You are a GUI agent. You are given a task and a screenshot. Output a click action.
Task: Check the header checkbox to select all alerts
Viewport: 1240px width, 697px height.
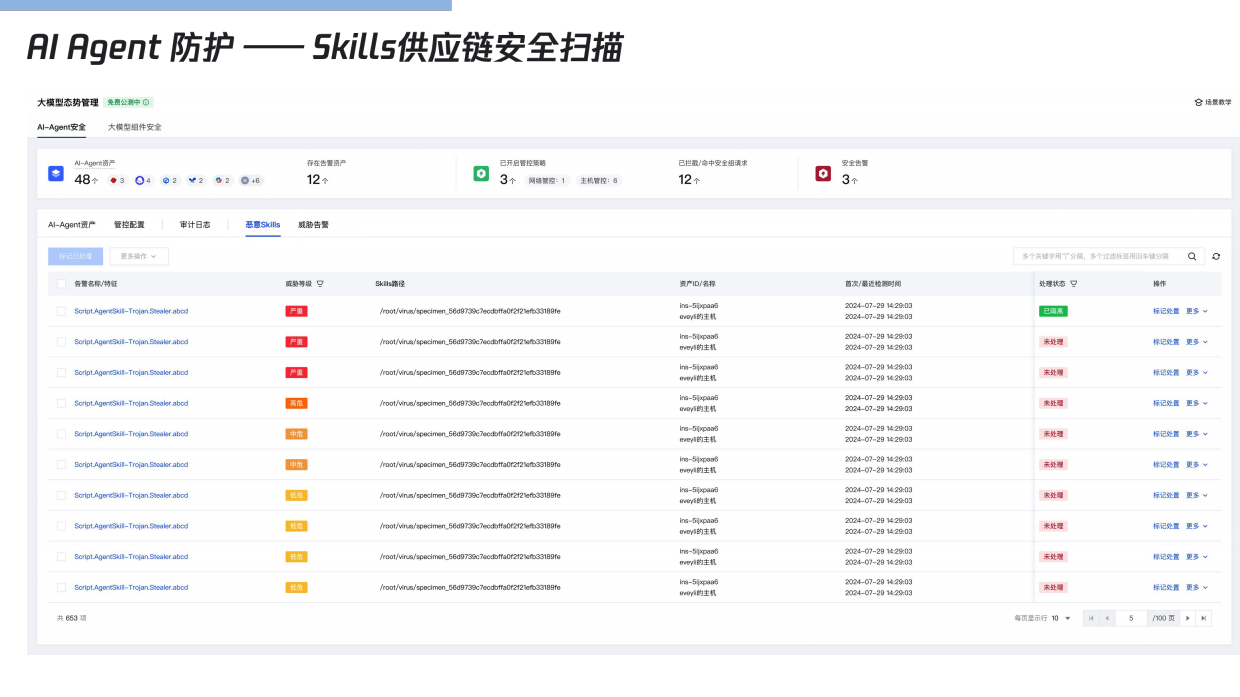pos(62,283)
